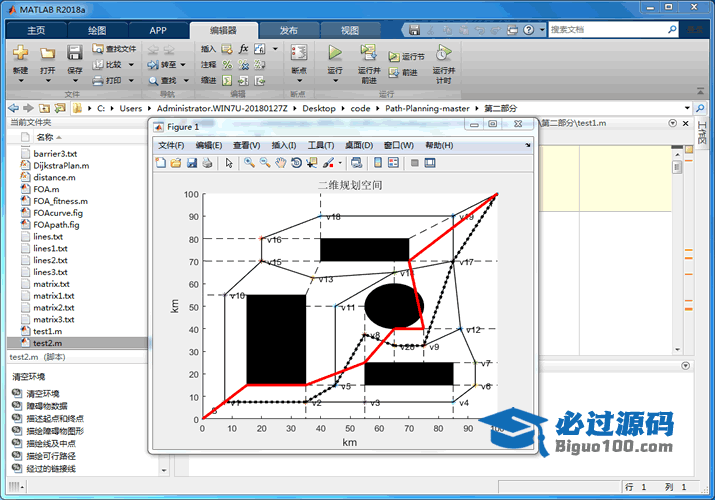Toggle the Zoom Out tool in Figure 1

pos(265,163)
